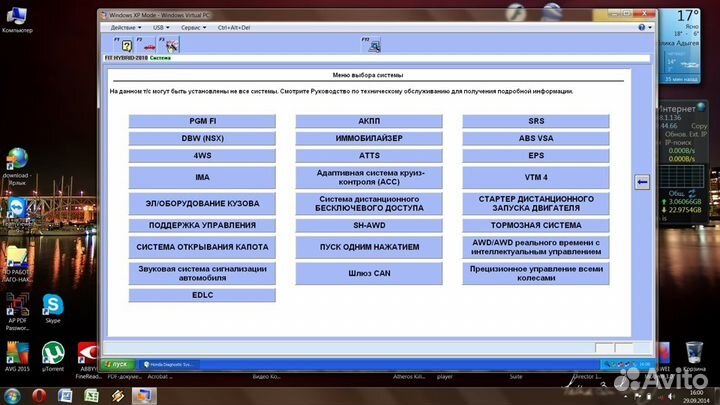Screen dimensions: 720x405
Task: Open СТАРТЕР ДИСТАНЦИОННОГО ЗАПУСКА ДВИГАТЕЛЯ
Action: click(536, 203)
